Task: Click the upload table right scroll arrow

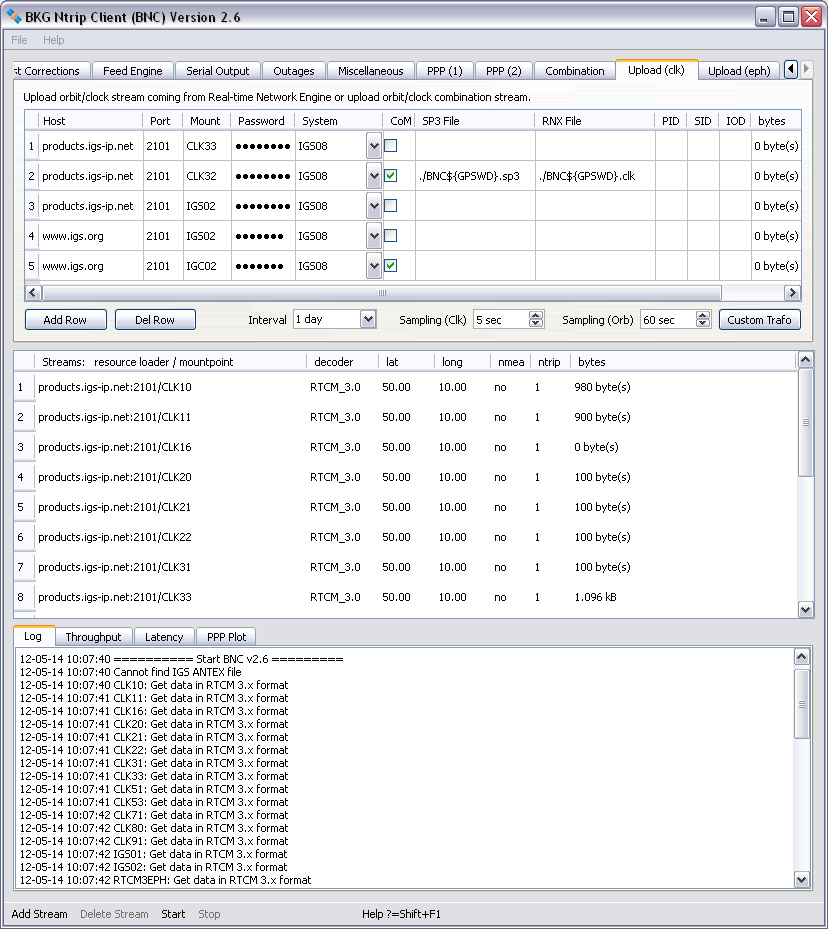Action: point(792,293)
